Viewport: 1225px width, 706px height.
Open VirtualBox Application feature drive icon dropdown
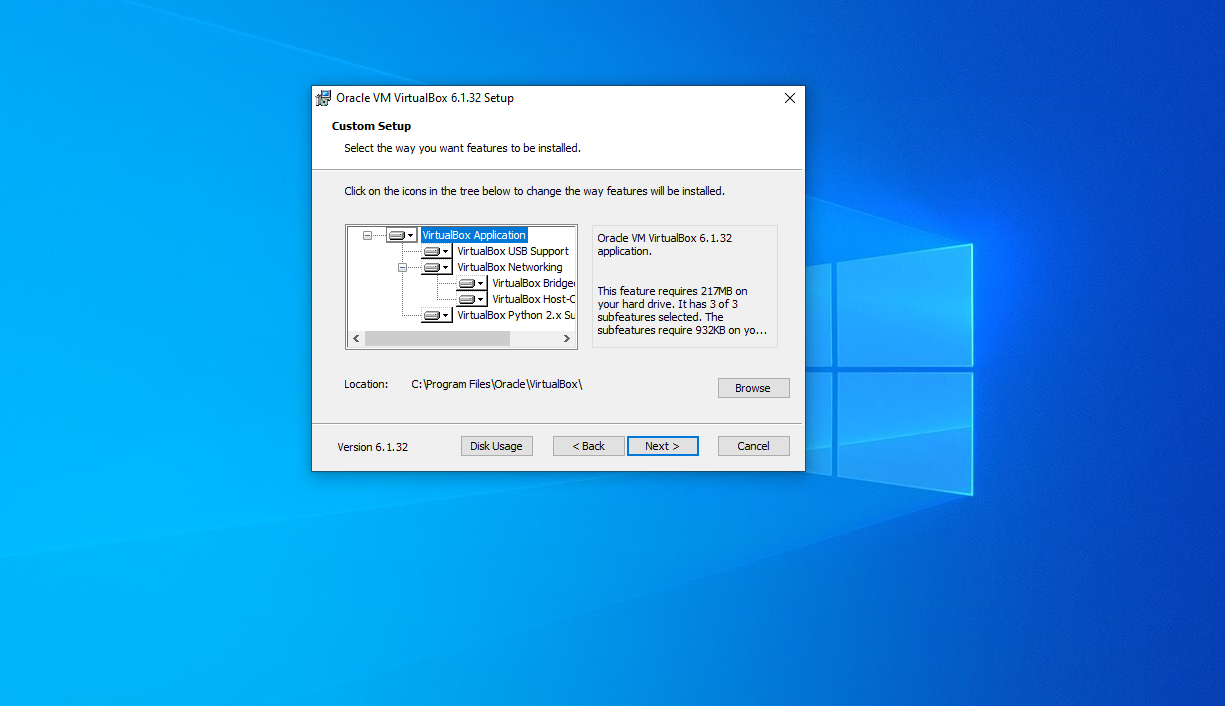pos(402,235)
